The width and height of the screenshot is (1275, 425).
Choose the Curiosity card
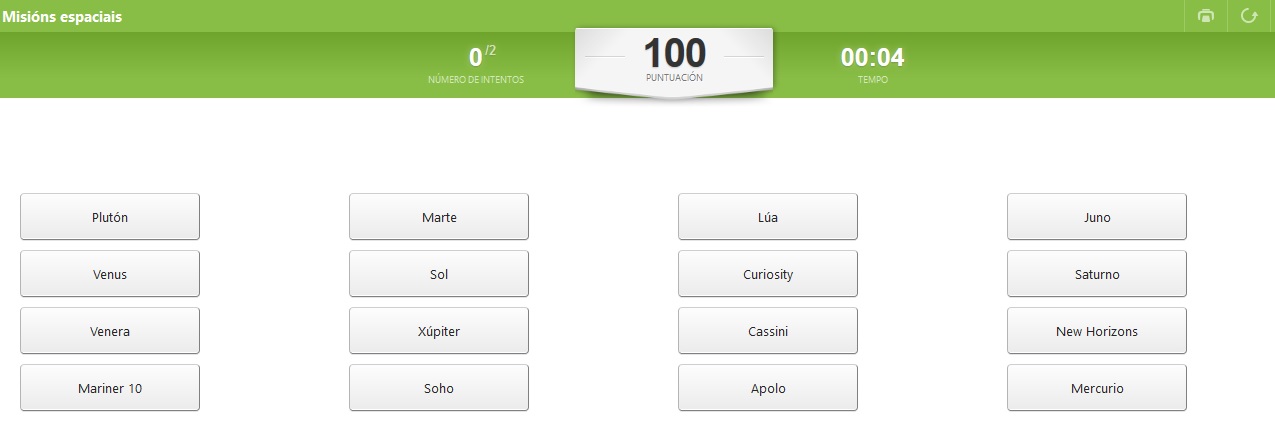pos(768,274)
